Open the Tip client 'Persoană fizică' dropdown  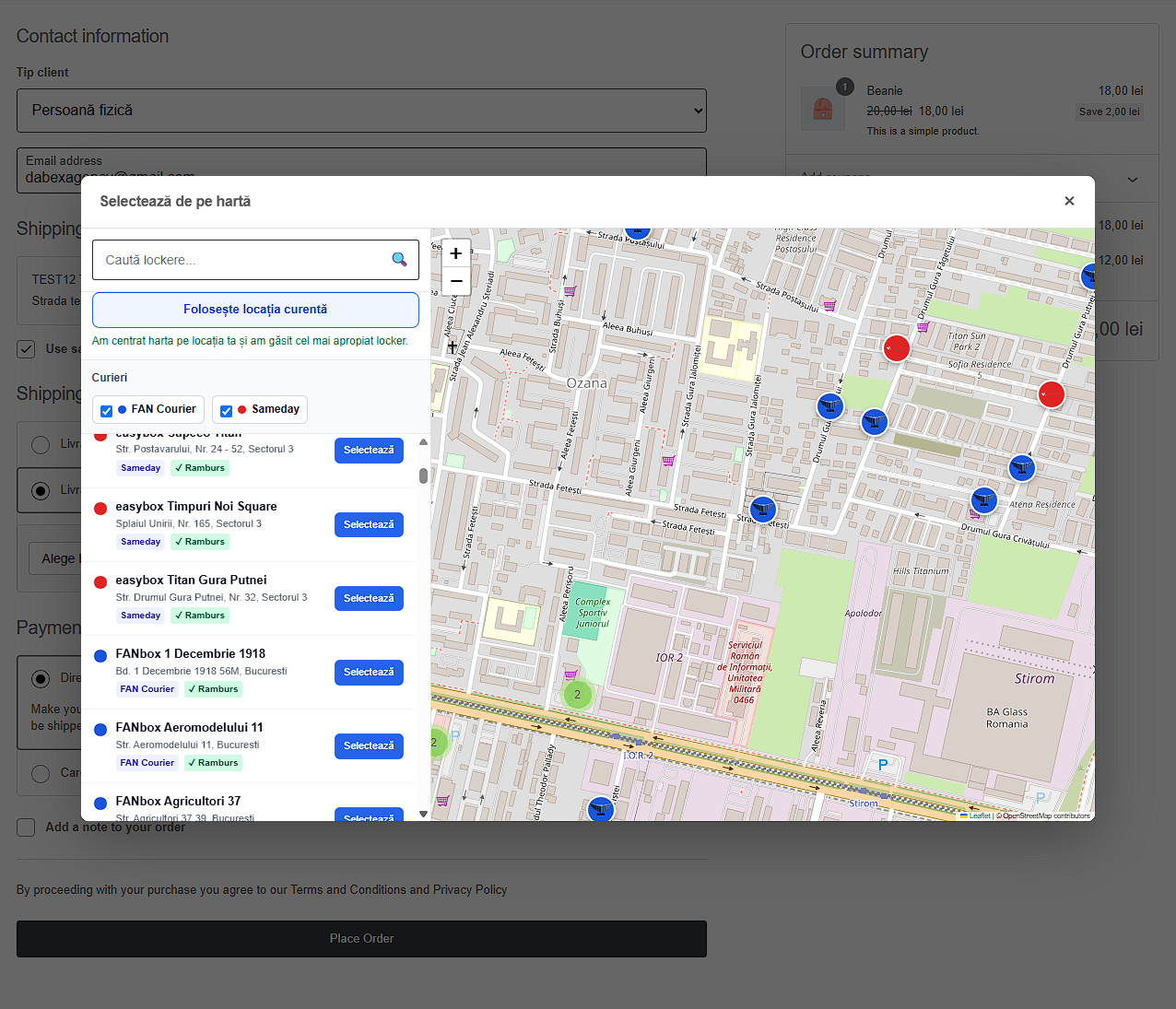coord(361,111)
